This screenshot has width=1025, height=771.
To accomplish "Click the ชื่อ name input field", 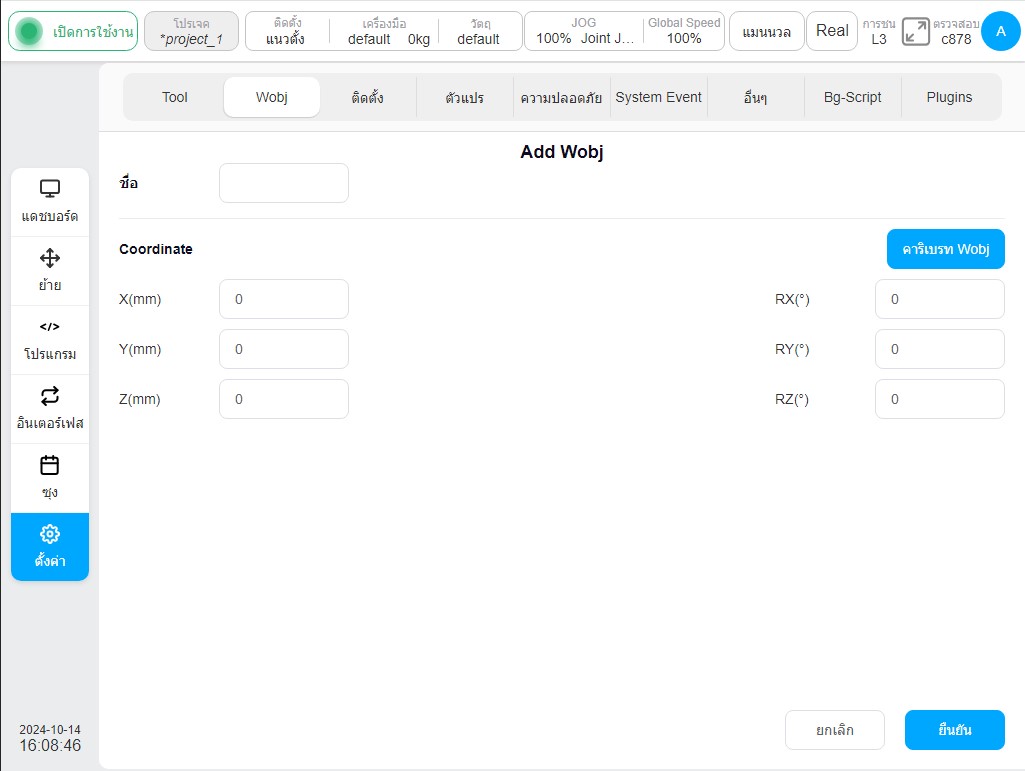I will [284, 183].
